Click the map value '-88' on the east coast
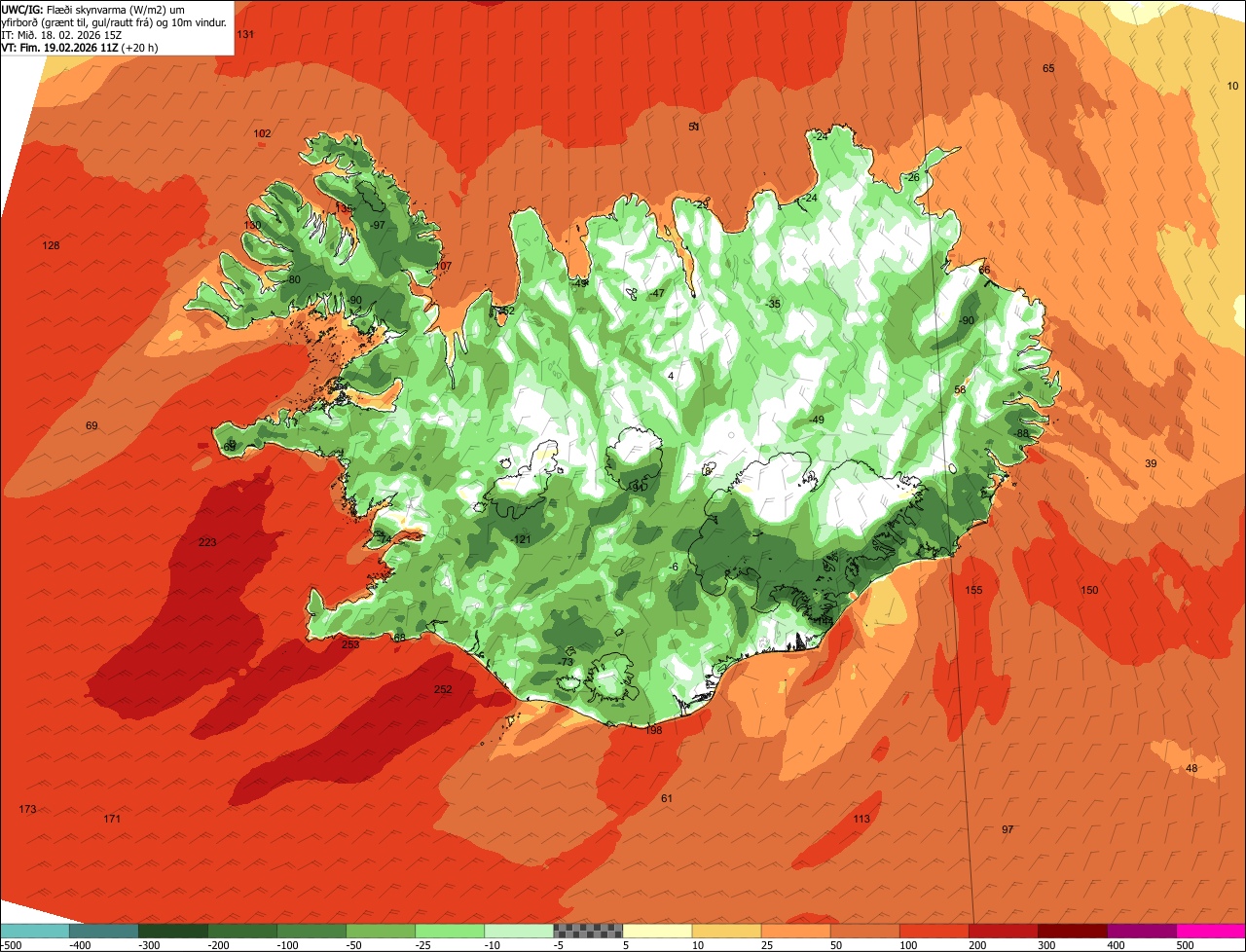The height and width of the screenshot is (952, 1246). point(1020,433)
